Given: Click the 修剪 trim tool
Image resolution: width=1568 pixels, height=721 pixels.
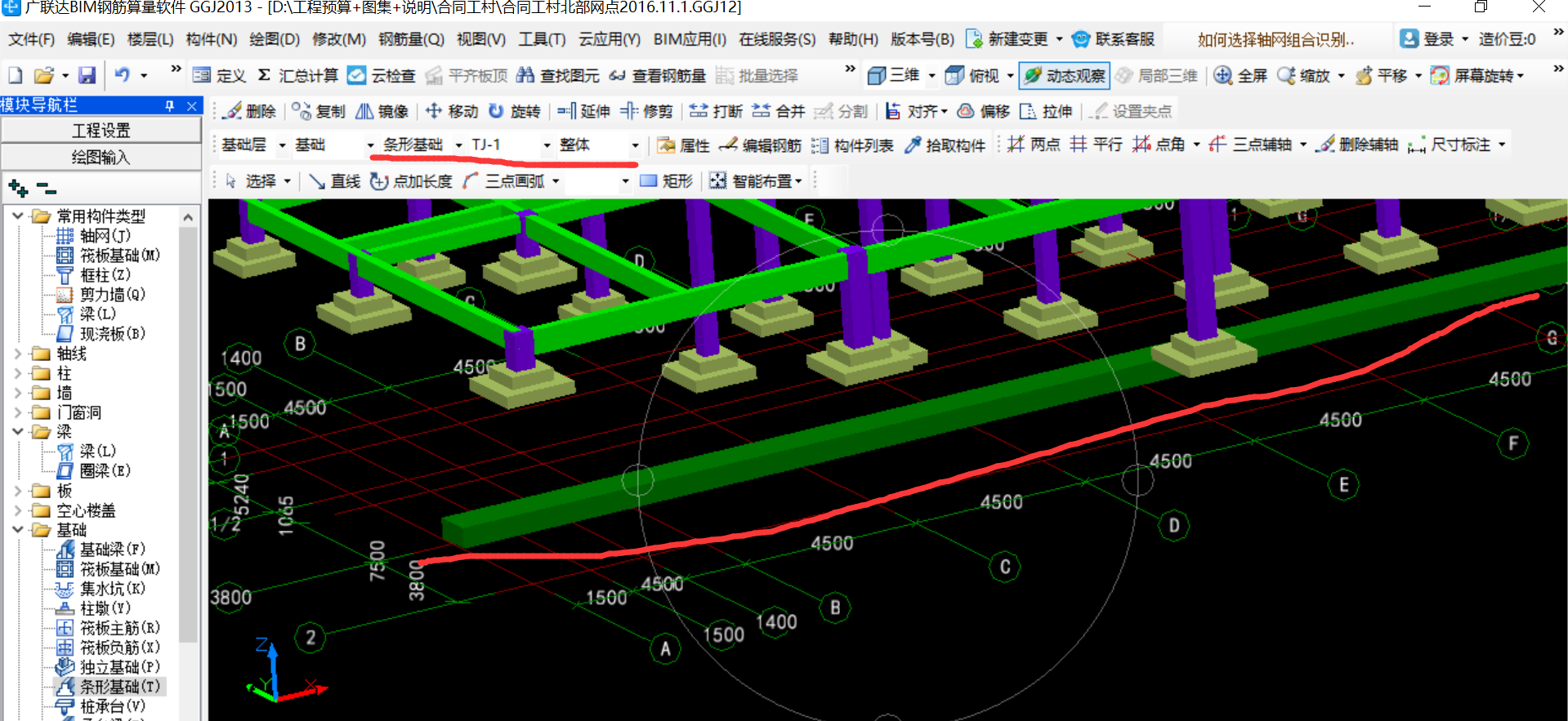Looking at the screenshot, I should (x=646, y=111).
